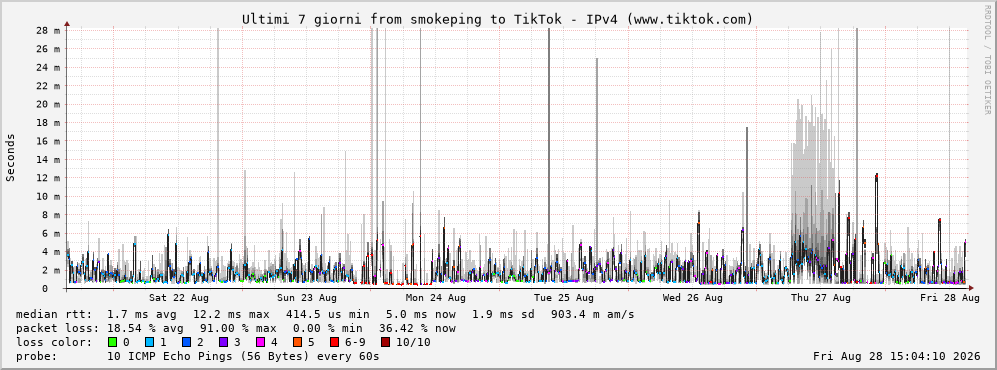
Task: Click the purple loss 3 swatch
Action: coord(224,342)
